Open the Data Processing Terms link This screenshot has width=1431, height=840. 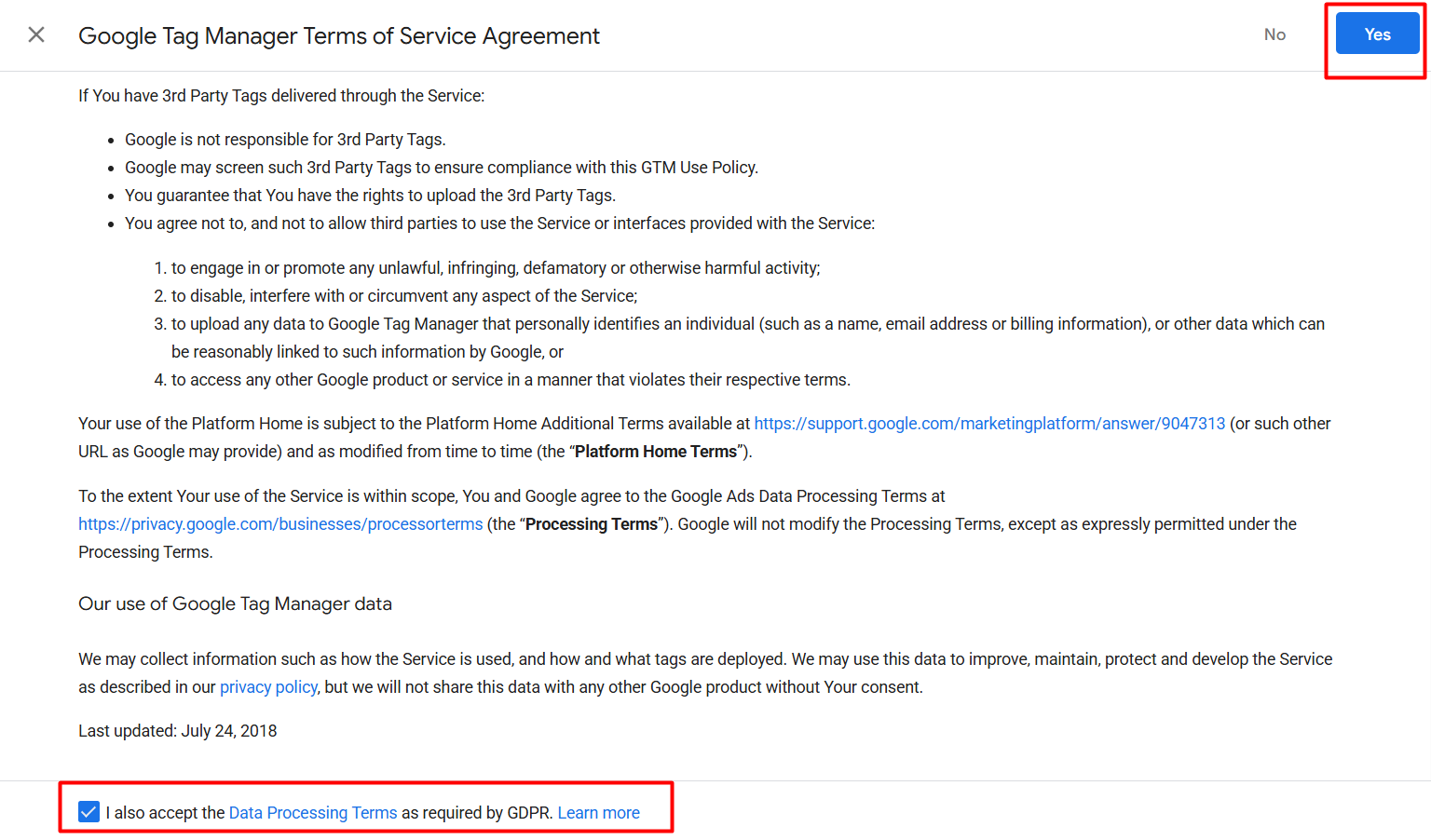point(312,813)
